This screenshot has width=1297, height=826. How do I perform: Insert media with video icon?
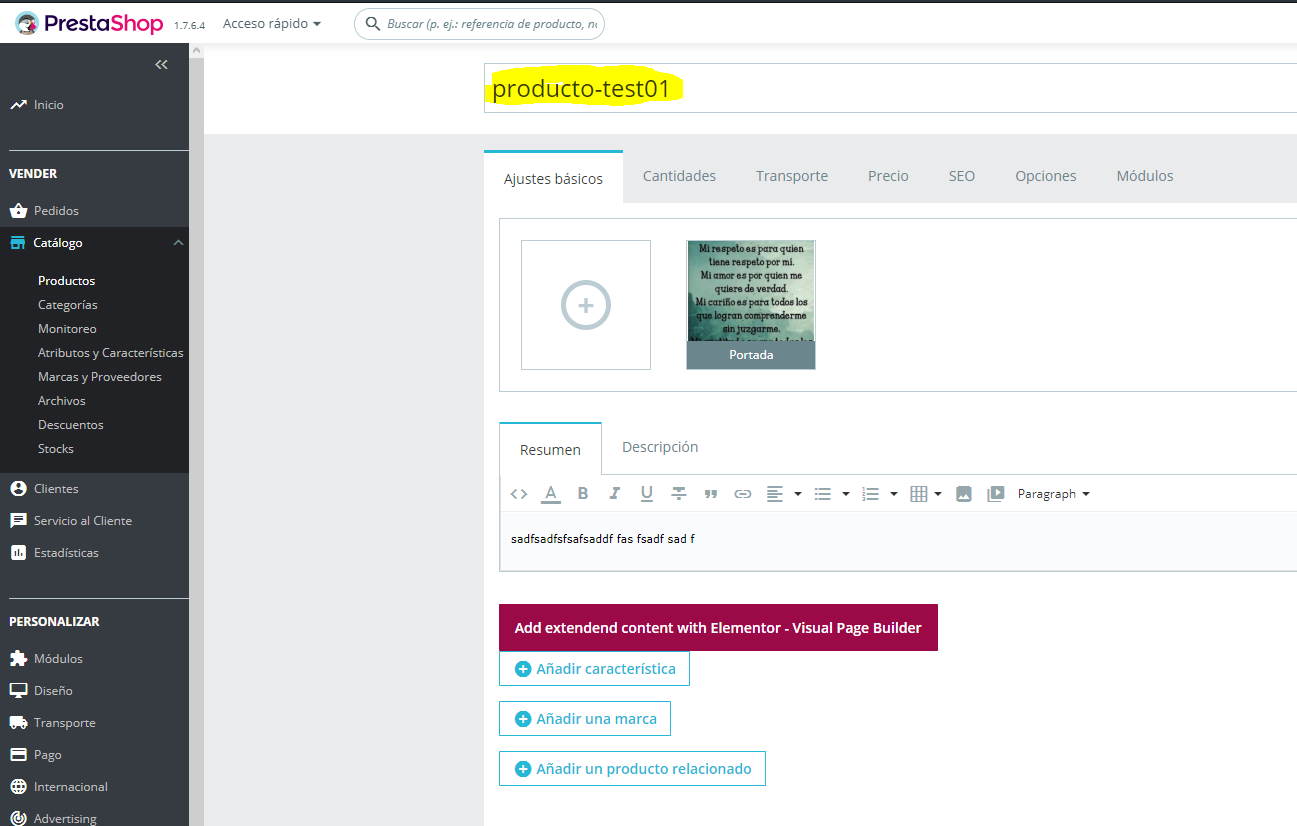(x=995, y=494)
